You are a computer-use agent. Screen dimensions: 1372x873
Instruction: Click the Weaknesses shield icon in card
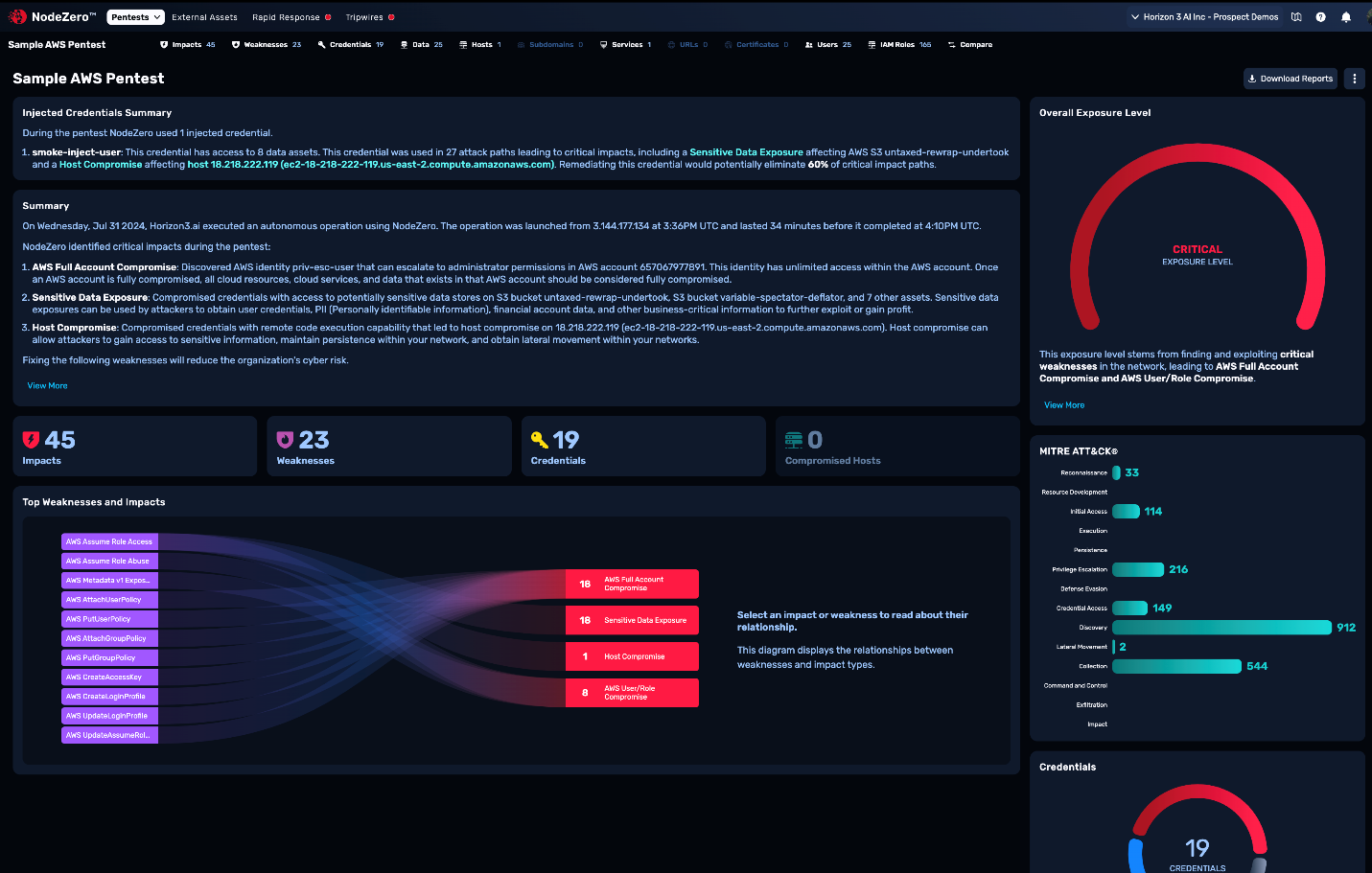[x=285, y=440]
